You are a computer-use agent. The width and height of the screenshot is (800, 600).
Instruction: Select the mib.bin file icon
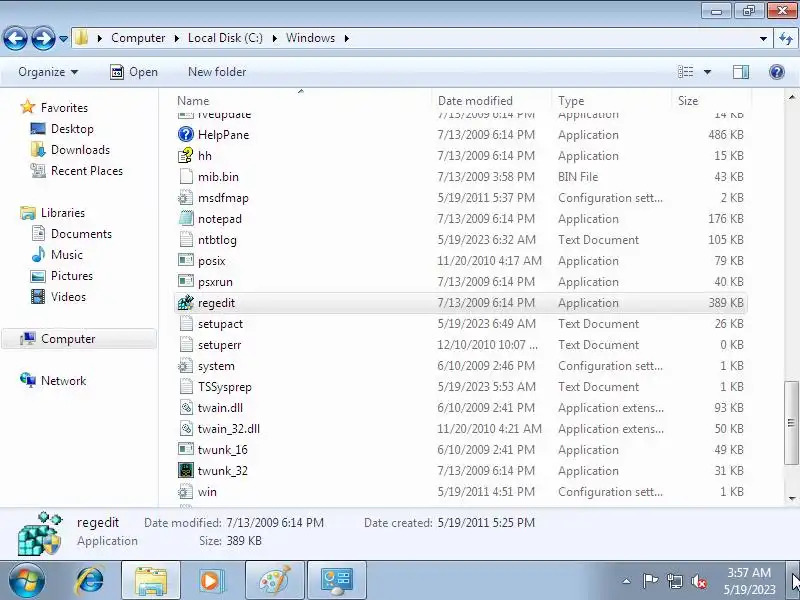(186, 177)
